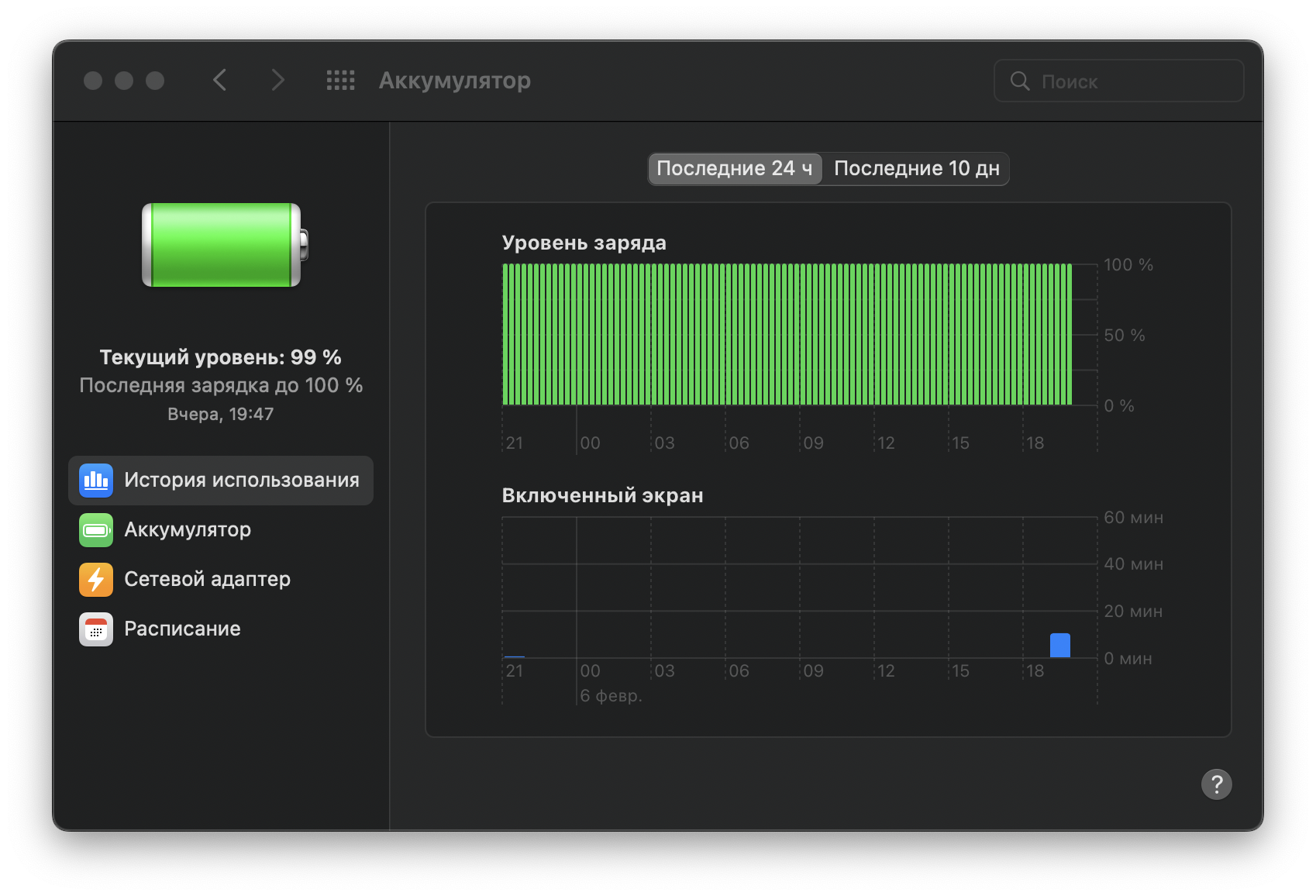
Task: Select the "Последние 24 ч" tab
Action: [x=734, y=169]
